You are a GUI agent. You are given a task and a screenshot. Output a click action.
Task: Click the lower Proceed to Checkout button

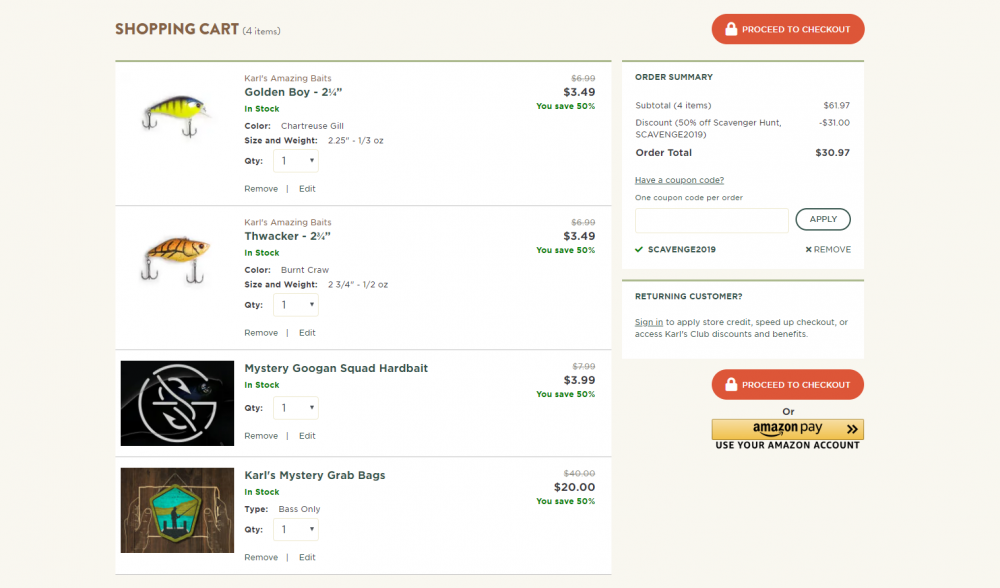coord(788,385)
